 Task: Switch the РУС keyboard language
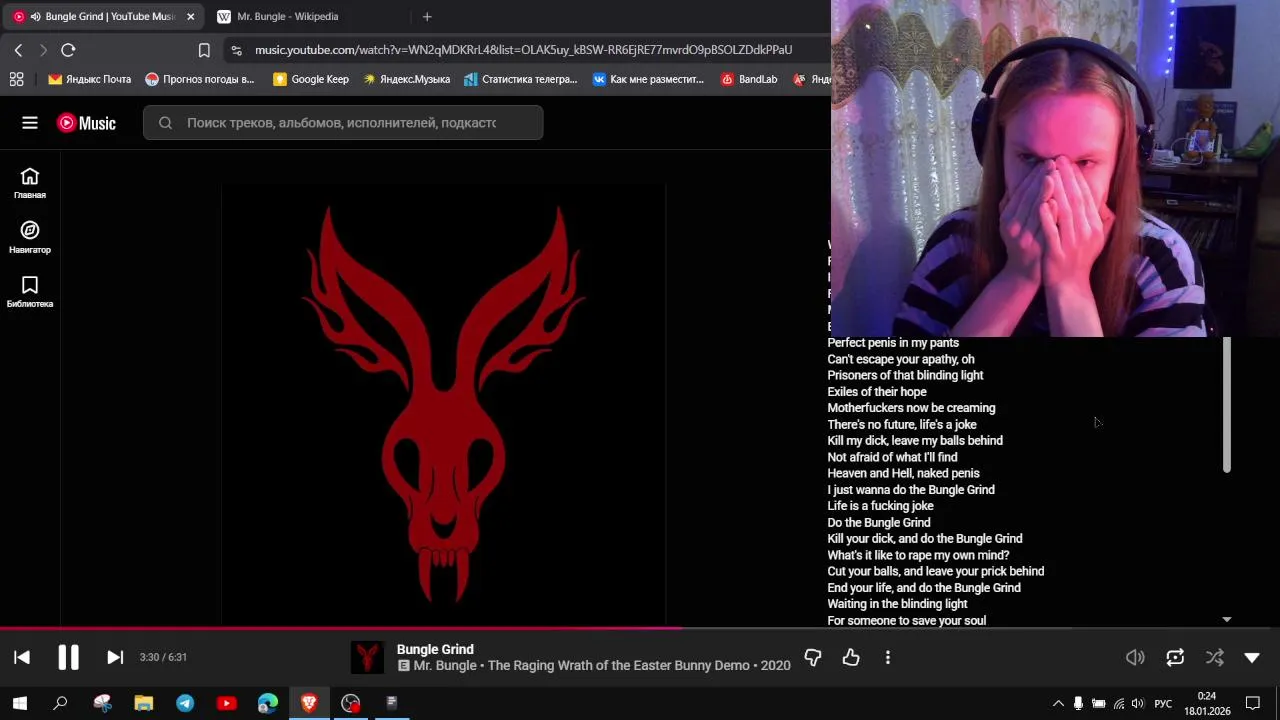pos(1163,703)
